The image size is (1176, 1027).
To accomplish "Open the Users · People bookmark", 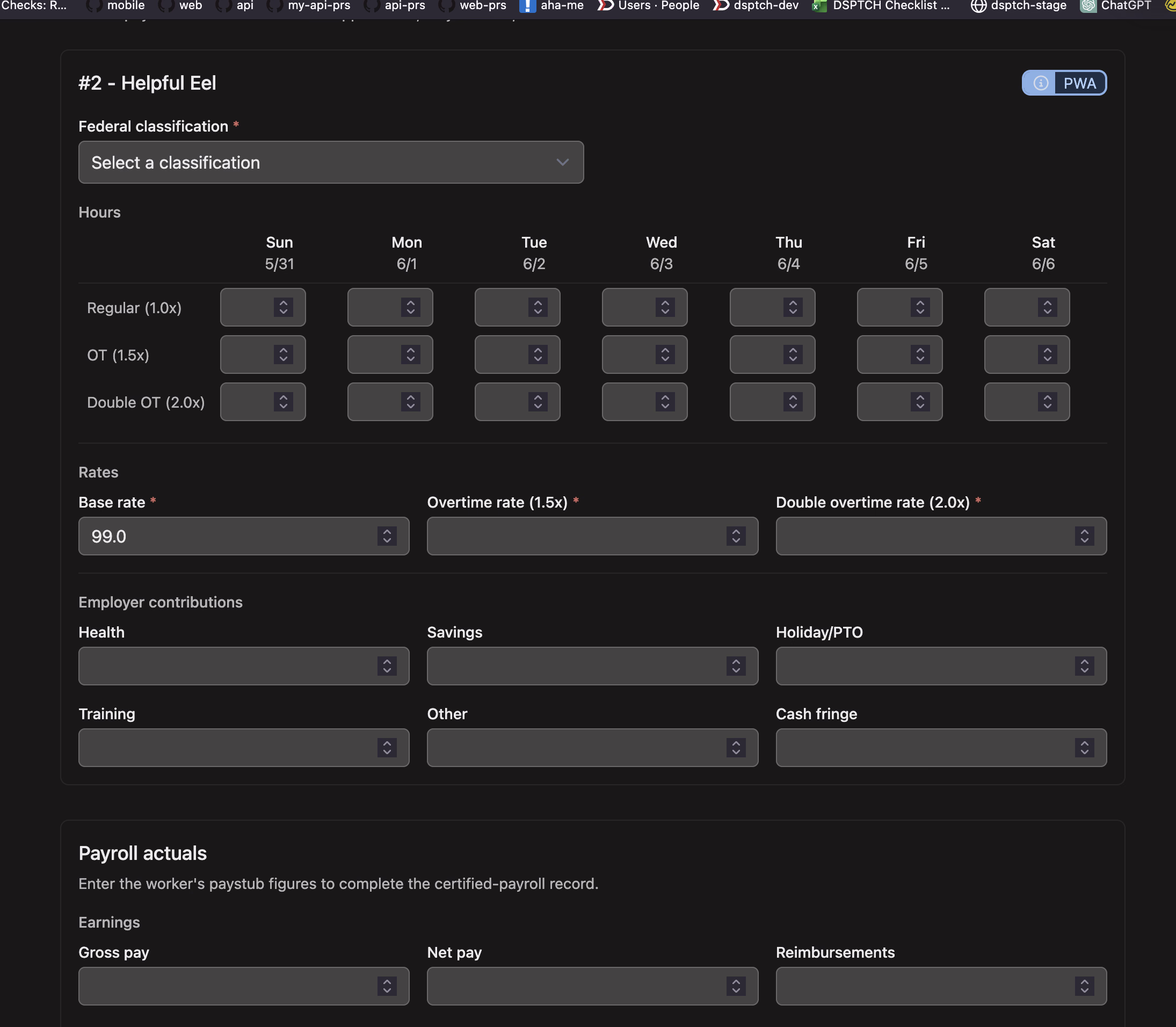I will click(x=649, y=6).
